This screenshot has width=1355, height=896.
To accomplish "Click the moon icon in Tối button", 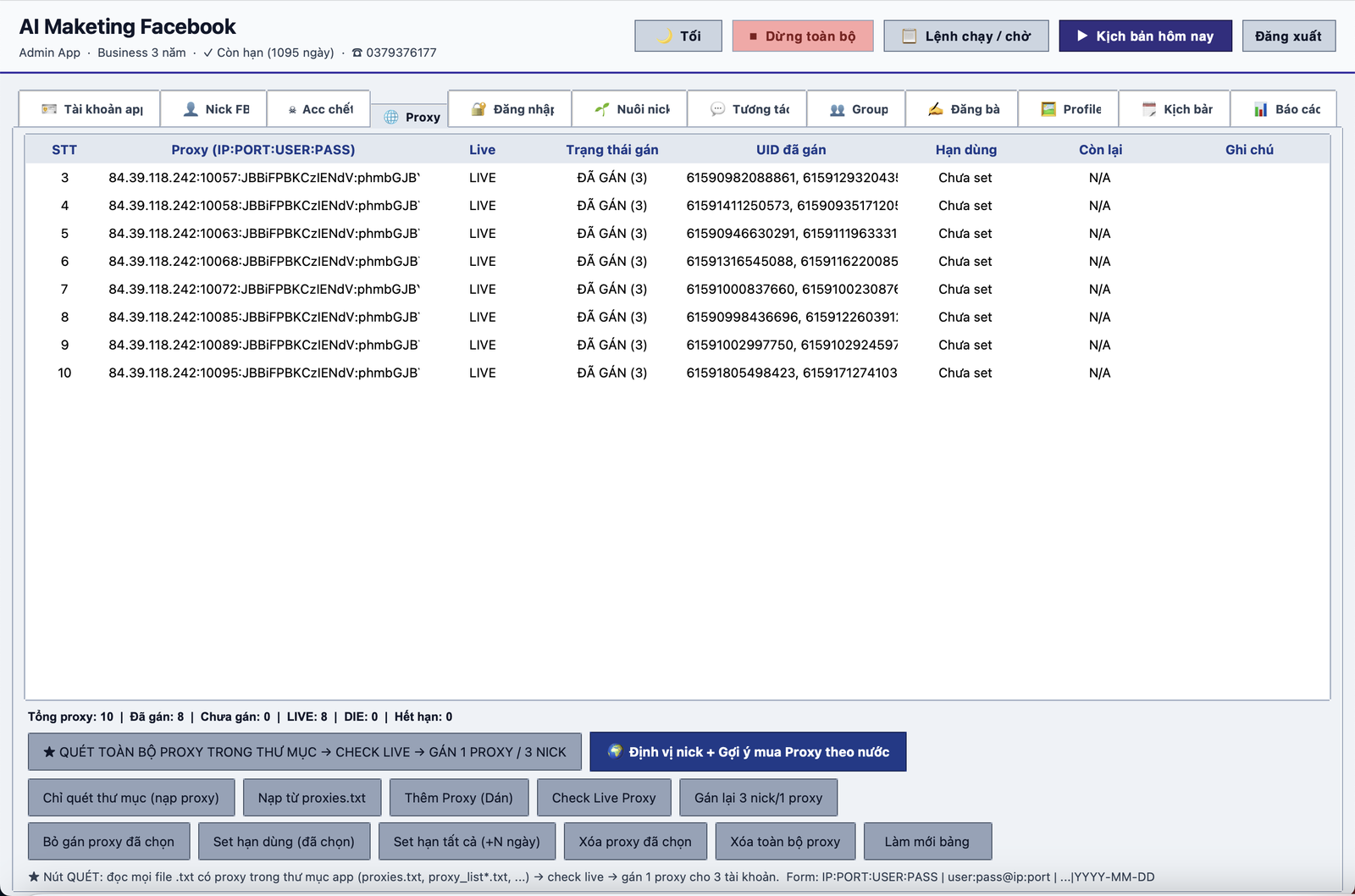I will pos(665,36).
